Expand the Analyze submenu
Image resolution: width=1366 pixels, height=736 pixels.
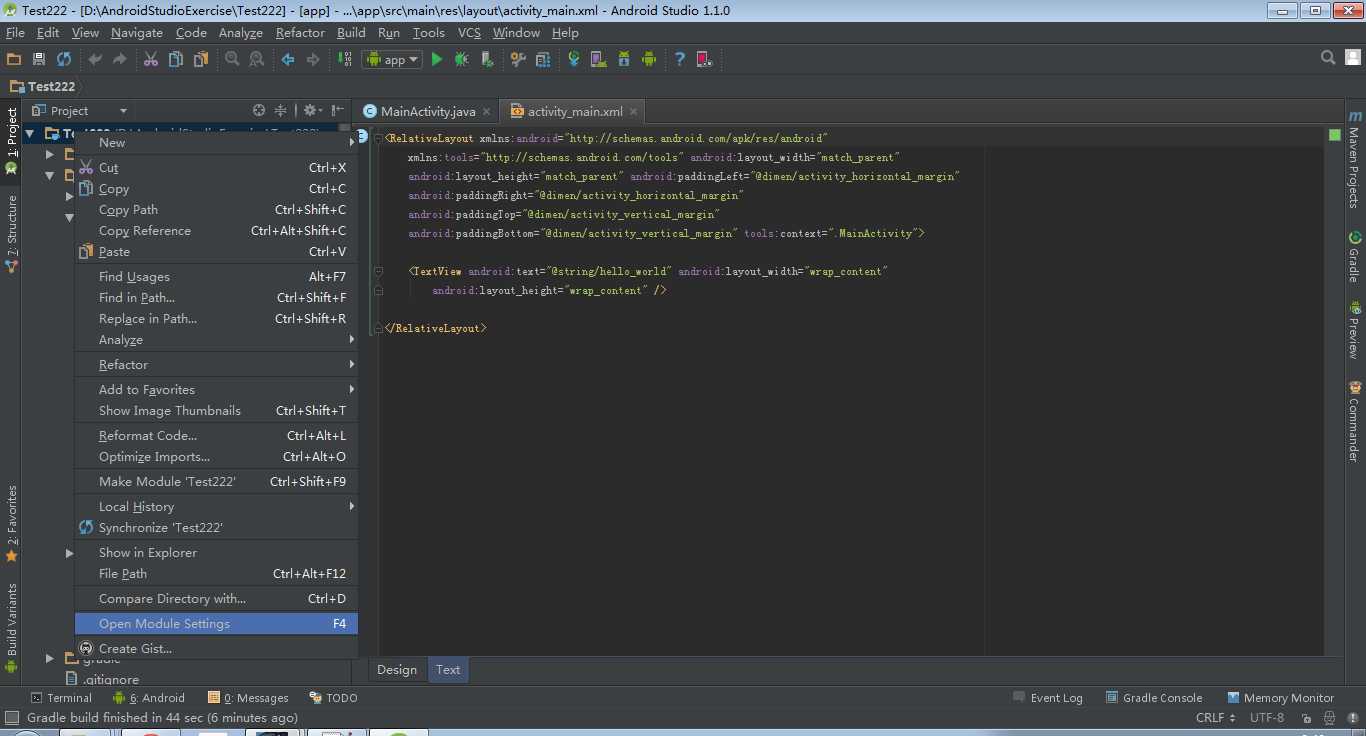(x=216, y=340)
